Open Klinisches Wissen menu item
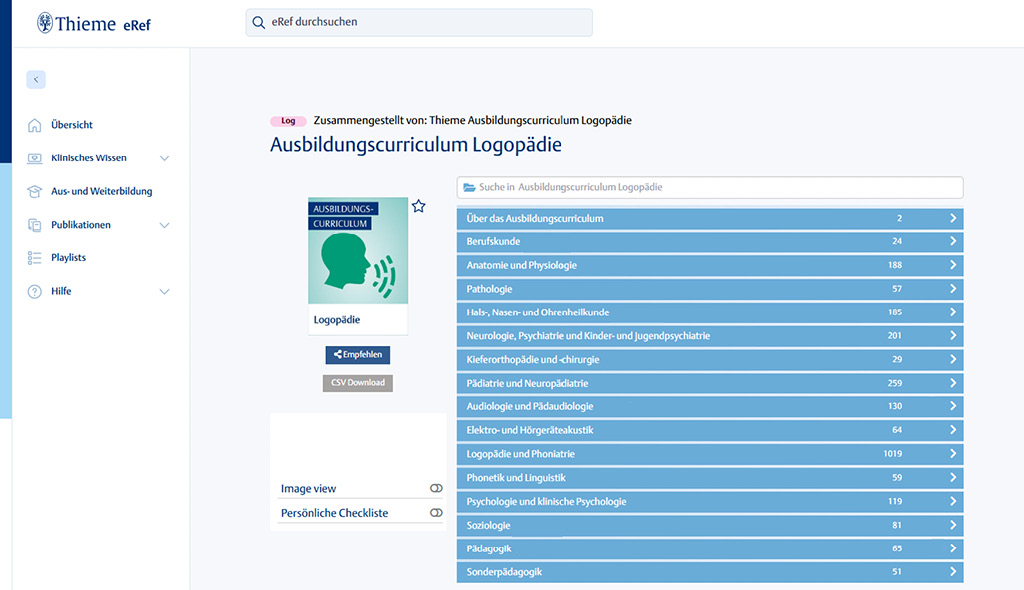Viewport: 1024px width, 590px height. pyautogui.click(x=89, y=158)
